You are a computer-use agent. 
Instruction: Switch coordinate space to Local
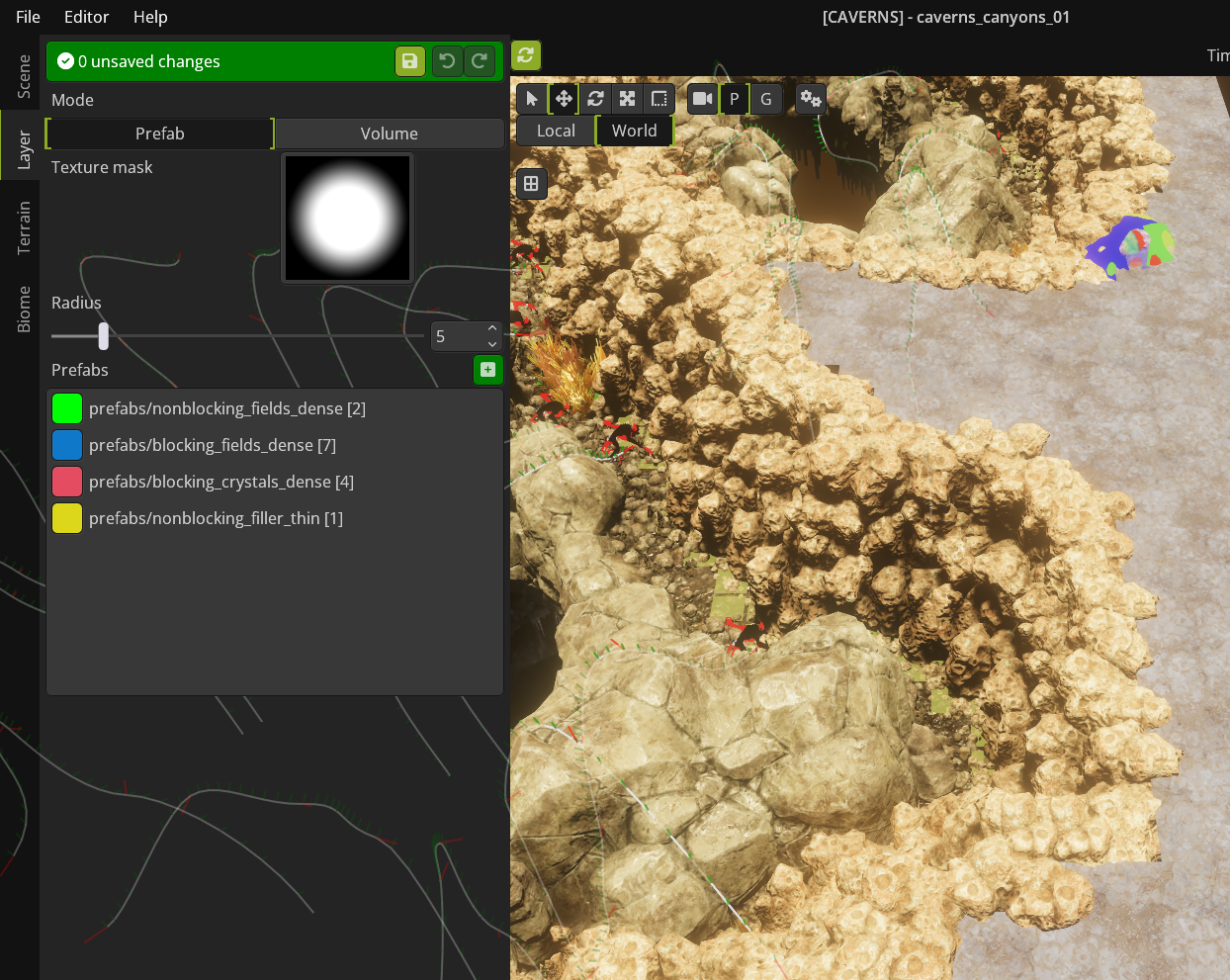coord(555,130)
